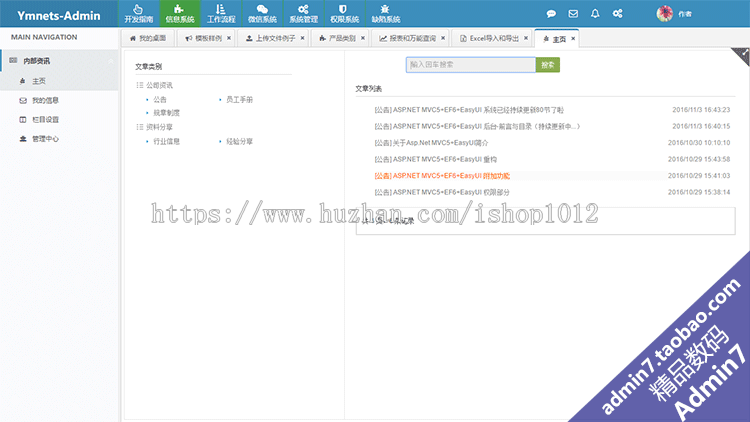Screen dimensions: 750x422
Task: Click the Ymnets-Admin logo title
Action: coord(59,15)
